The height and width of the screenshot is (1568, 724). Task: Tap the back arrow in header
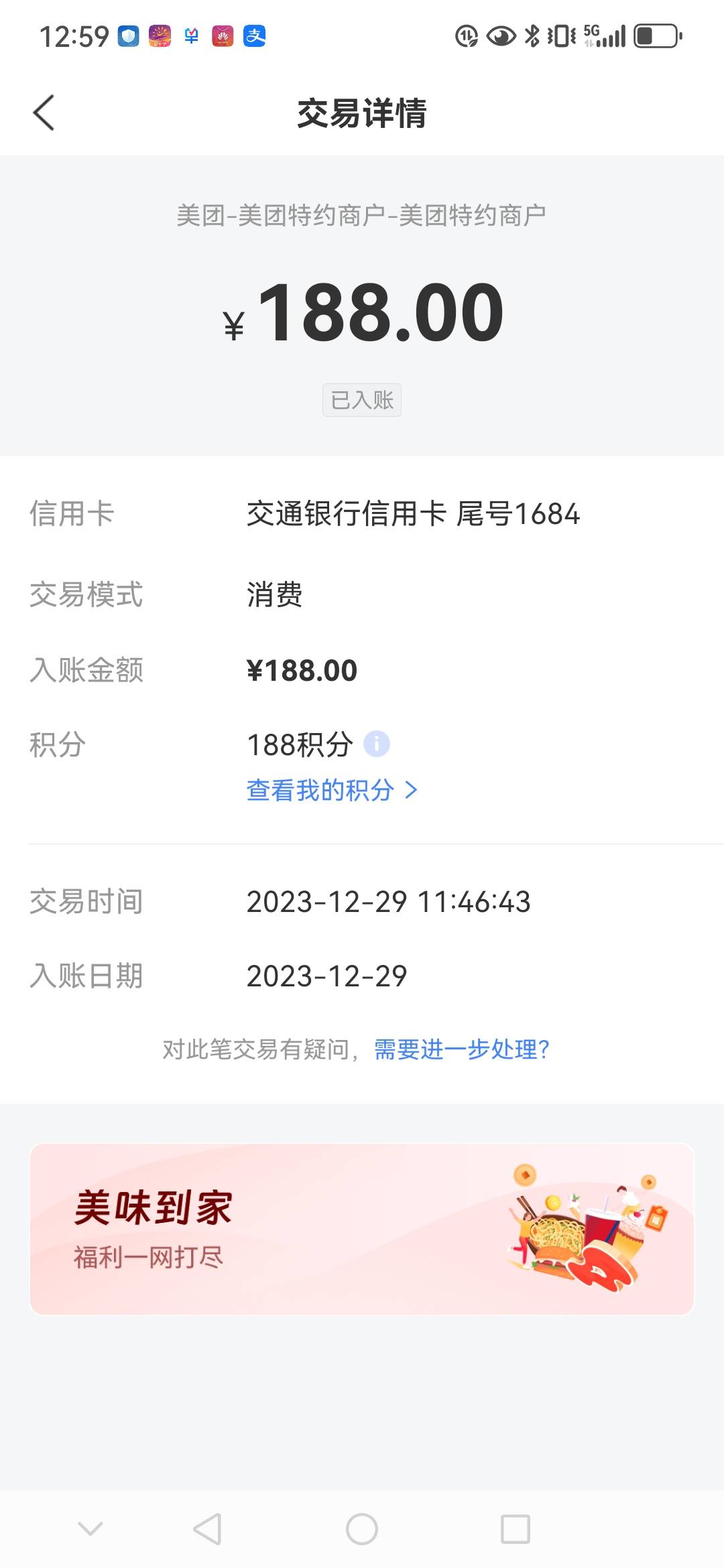(x=44, y=113)
